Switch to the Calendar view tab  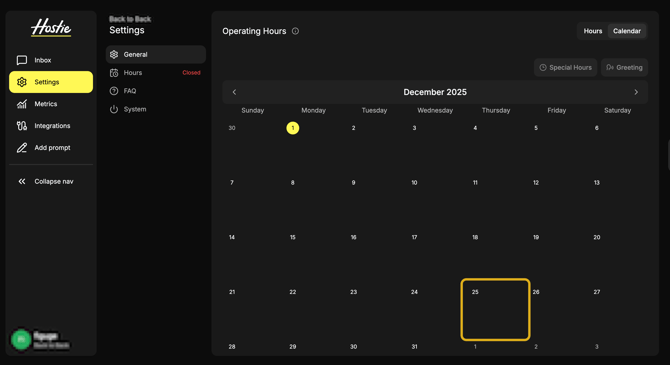point(627,31)
